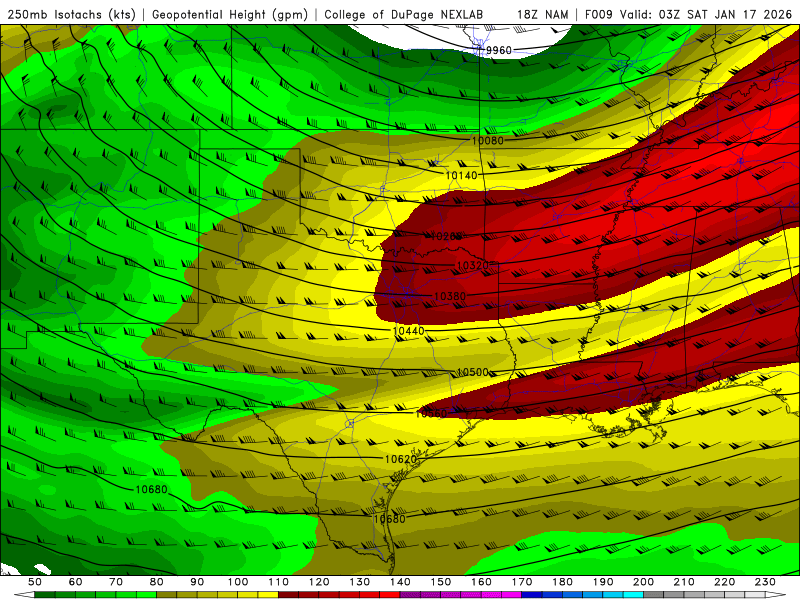Click the 130 kts legend value
Screen dimensions: 800x600
(x=359, y=582)
